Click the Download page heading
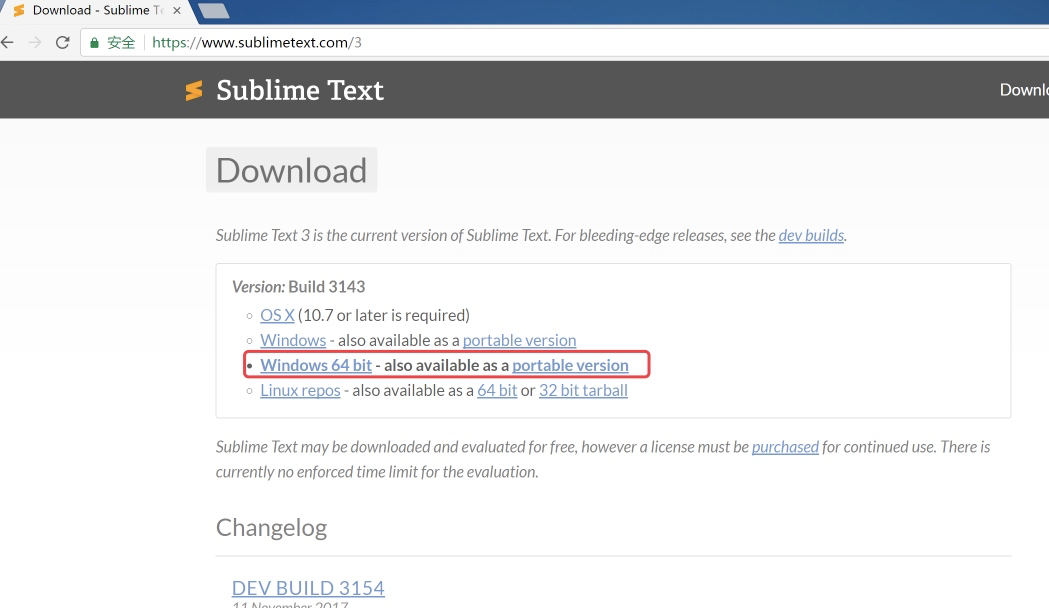Image resolution: width=1049 pixels, height=608 pixels. 292,171
